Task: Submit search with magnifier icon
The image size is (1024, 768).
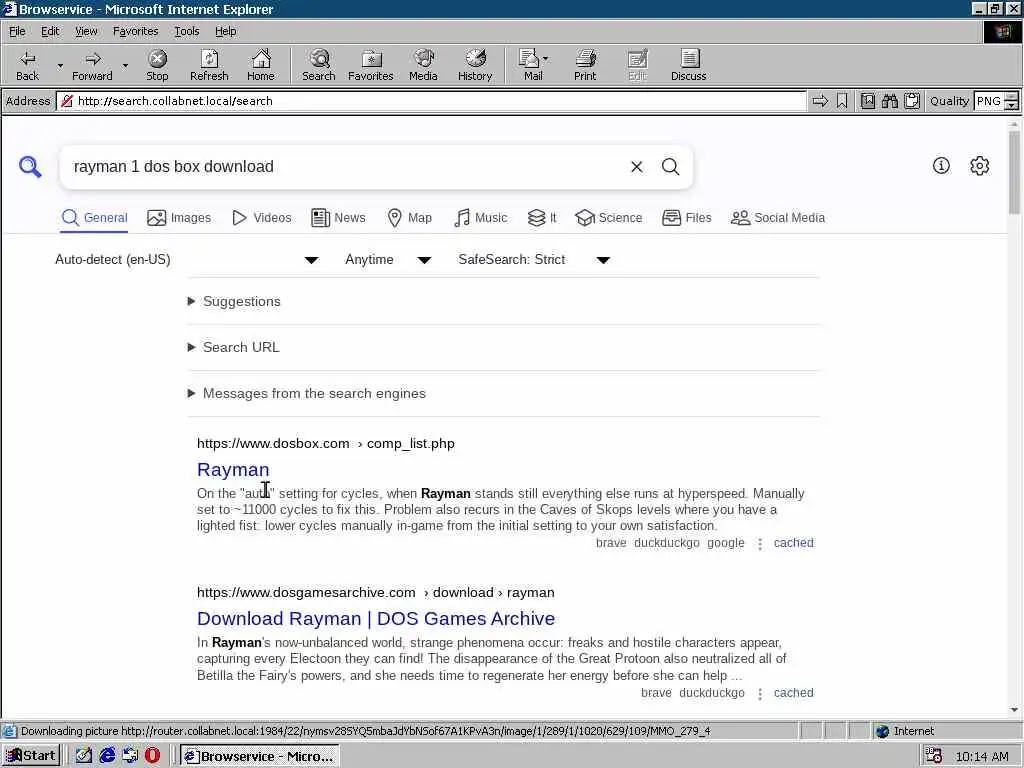Action: 671,167
